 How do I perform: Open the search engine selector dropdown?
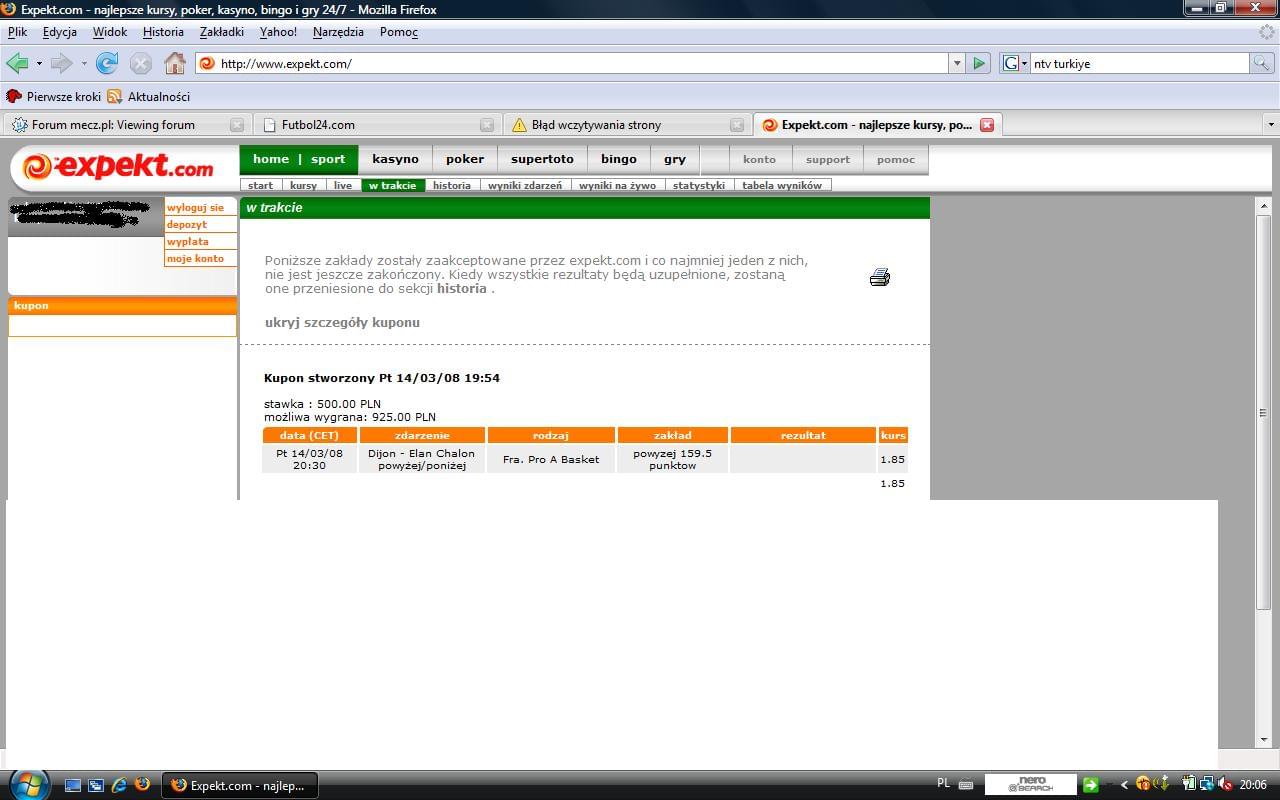click(1014, 63)
